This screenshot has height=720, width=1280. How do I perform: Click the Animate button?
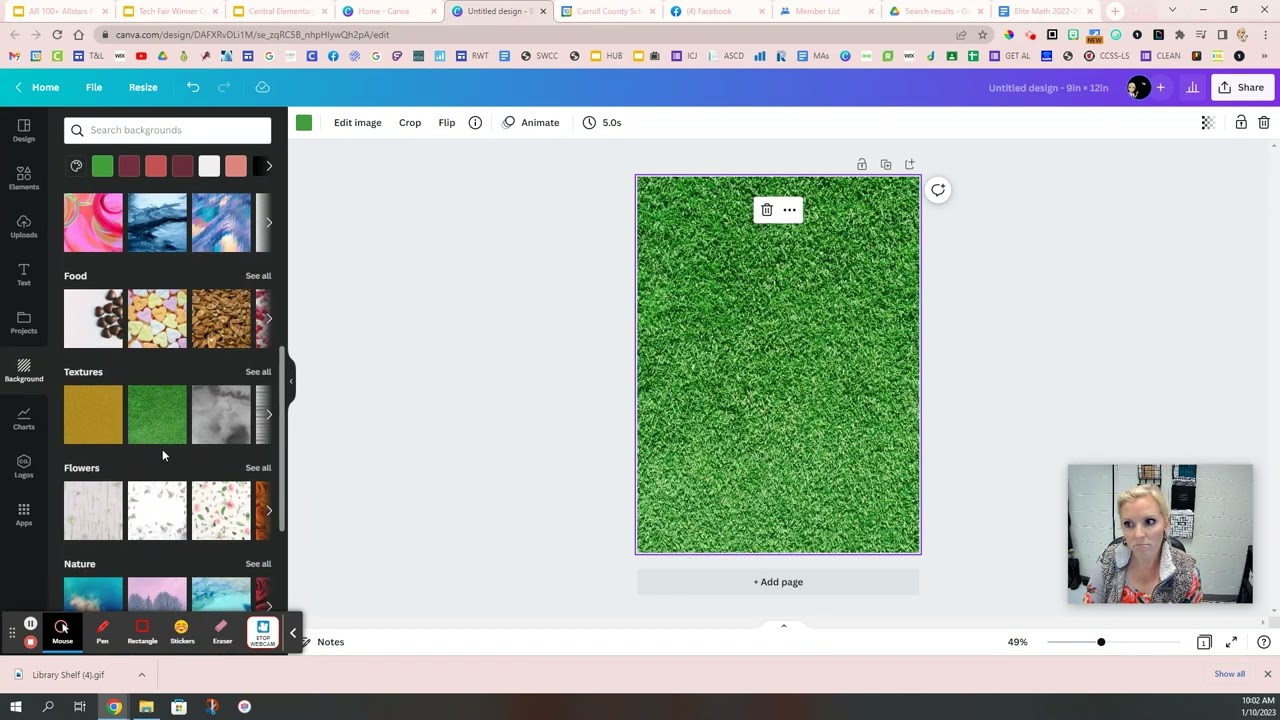tap(530, 123)
